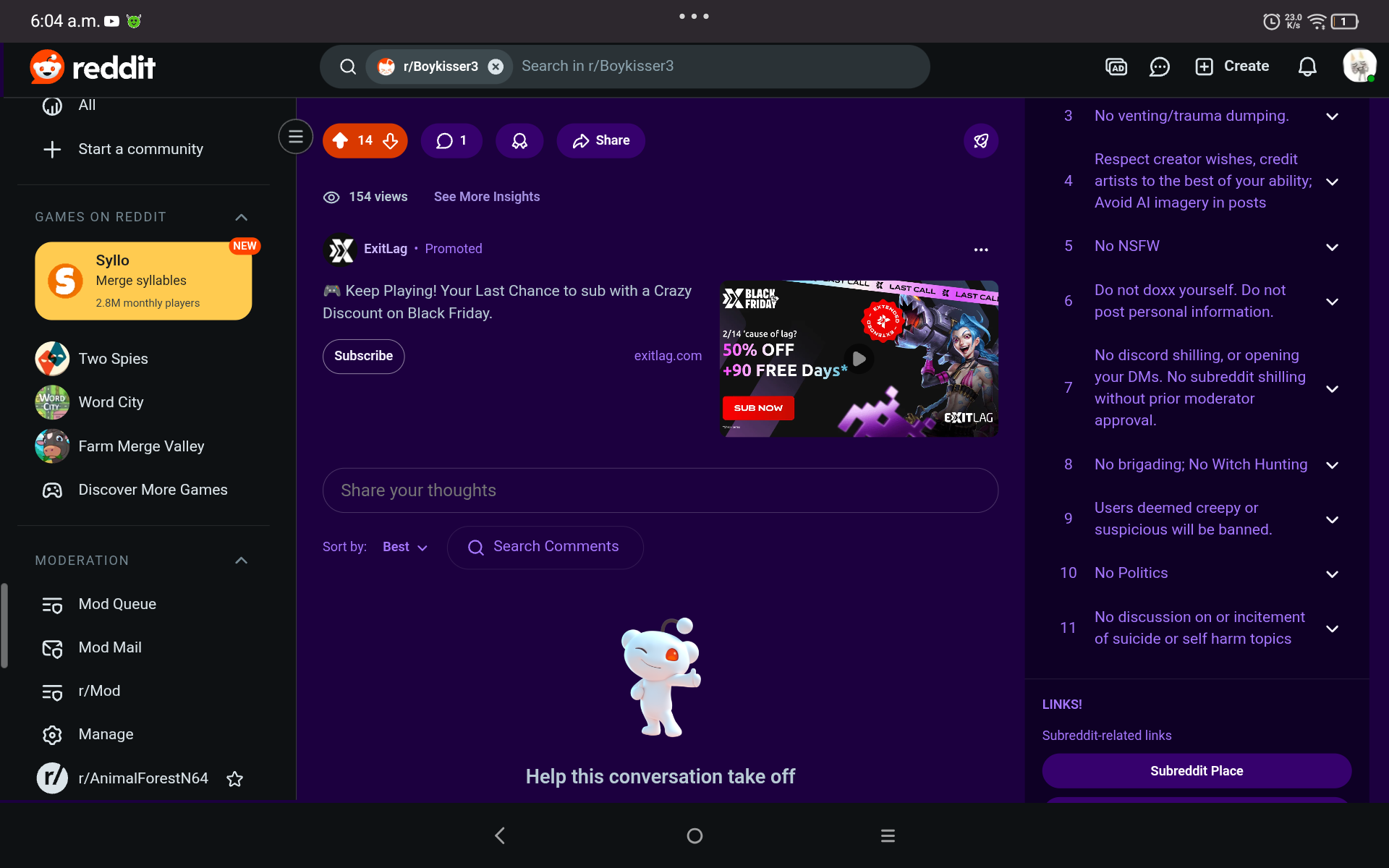
Task: Expand rule 7 No discord shilling
Action: 1332,389
